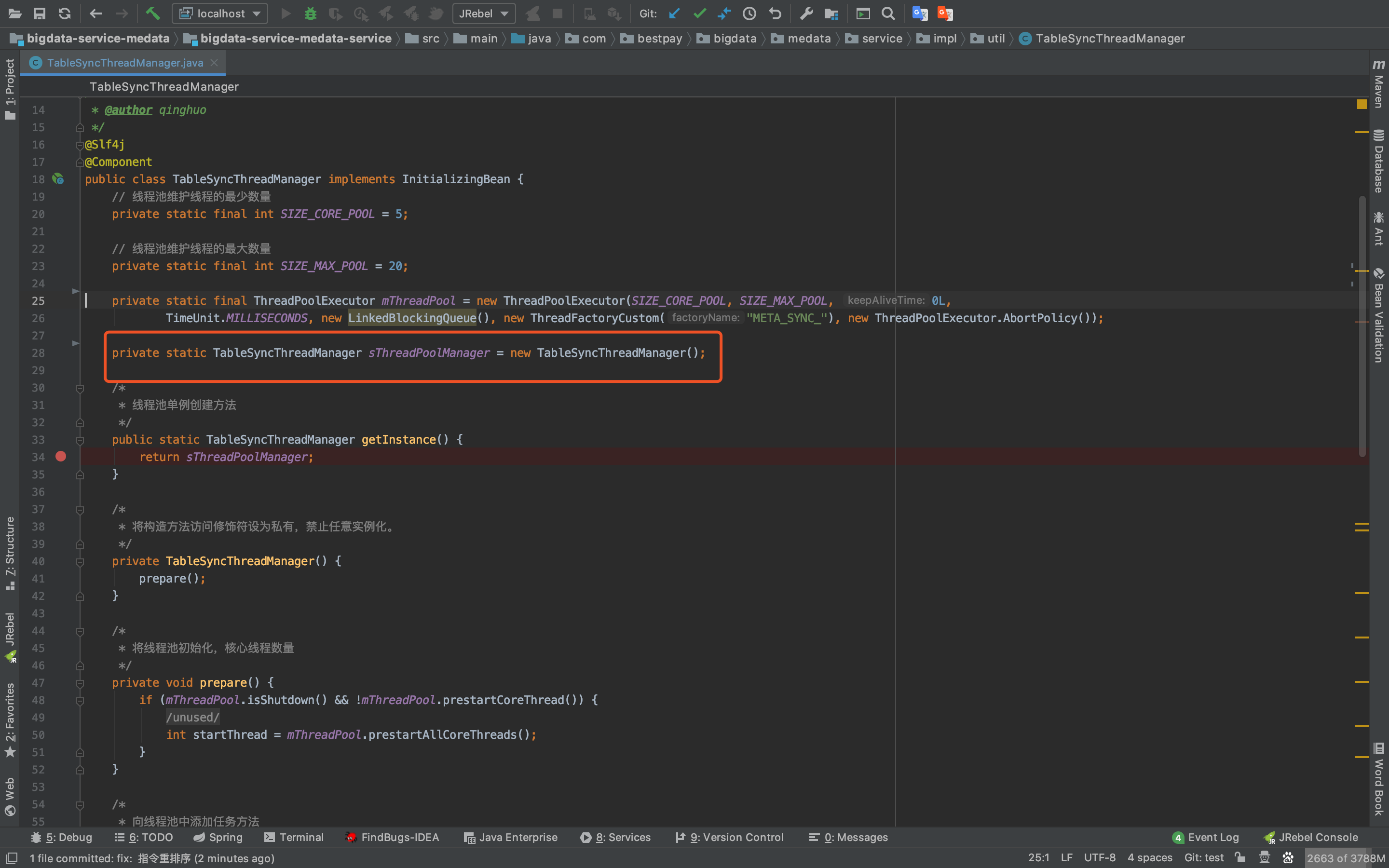This screenshot has height=868, width=1389.
Task: Toggle the read-only lock icon in status bar
Action: click(1240, 858)
